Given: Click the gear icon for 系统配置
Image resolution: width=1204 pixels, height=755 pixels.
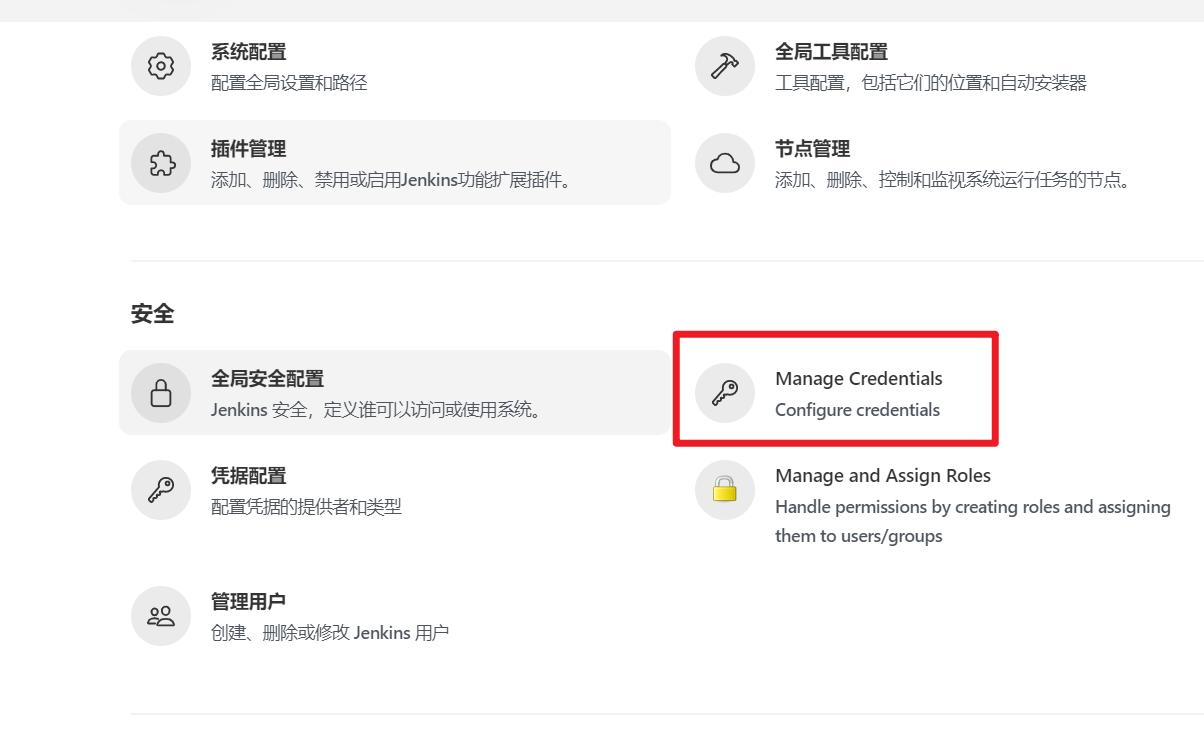Looking at the screenshot, I should (x=160, y=66).
